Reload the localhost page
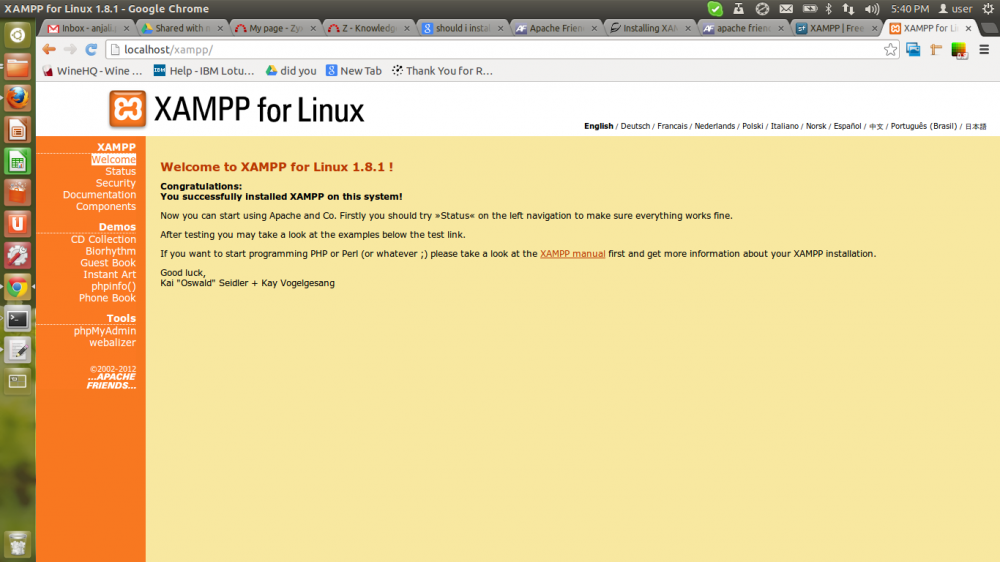1000x562 pixels. coord(91,49)
